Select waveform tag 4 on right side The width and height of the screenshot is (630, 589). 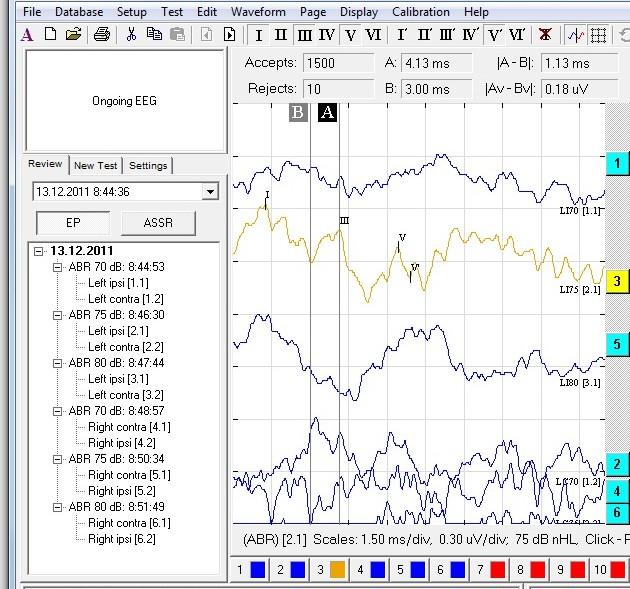pyautogui.click(x=618, y=491)
